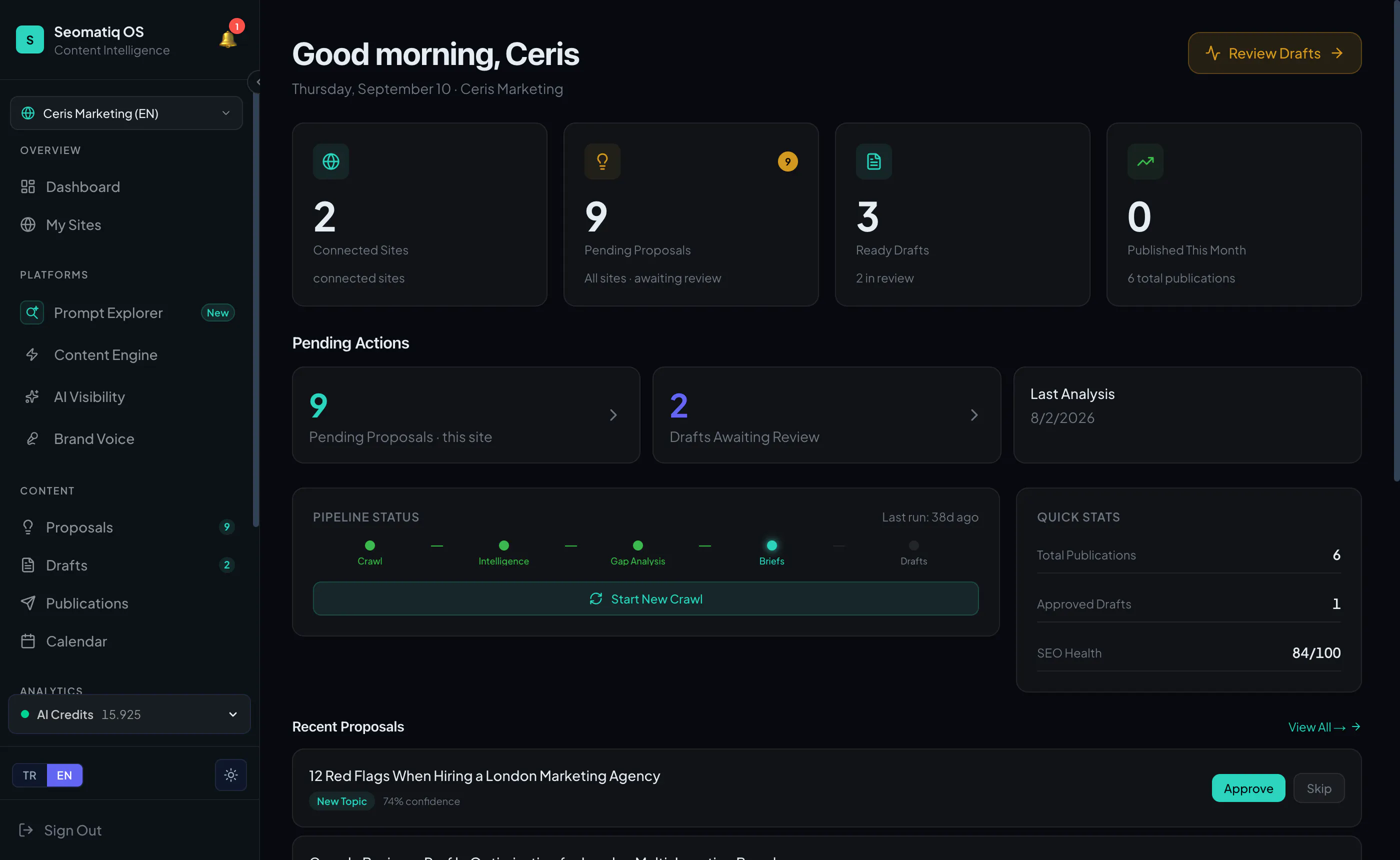Click the globe icon in the site selector
Viewport: 1400px width, 860px height.
coord(28,113)
